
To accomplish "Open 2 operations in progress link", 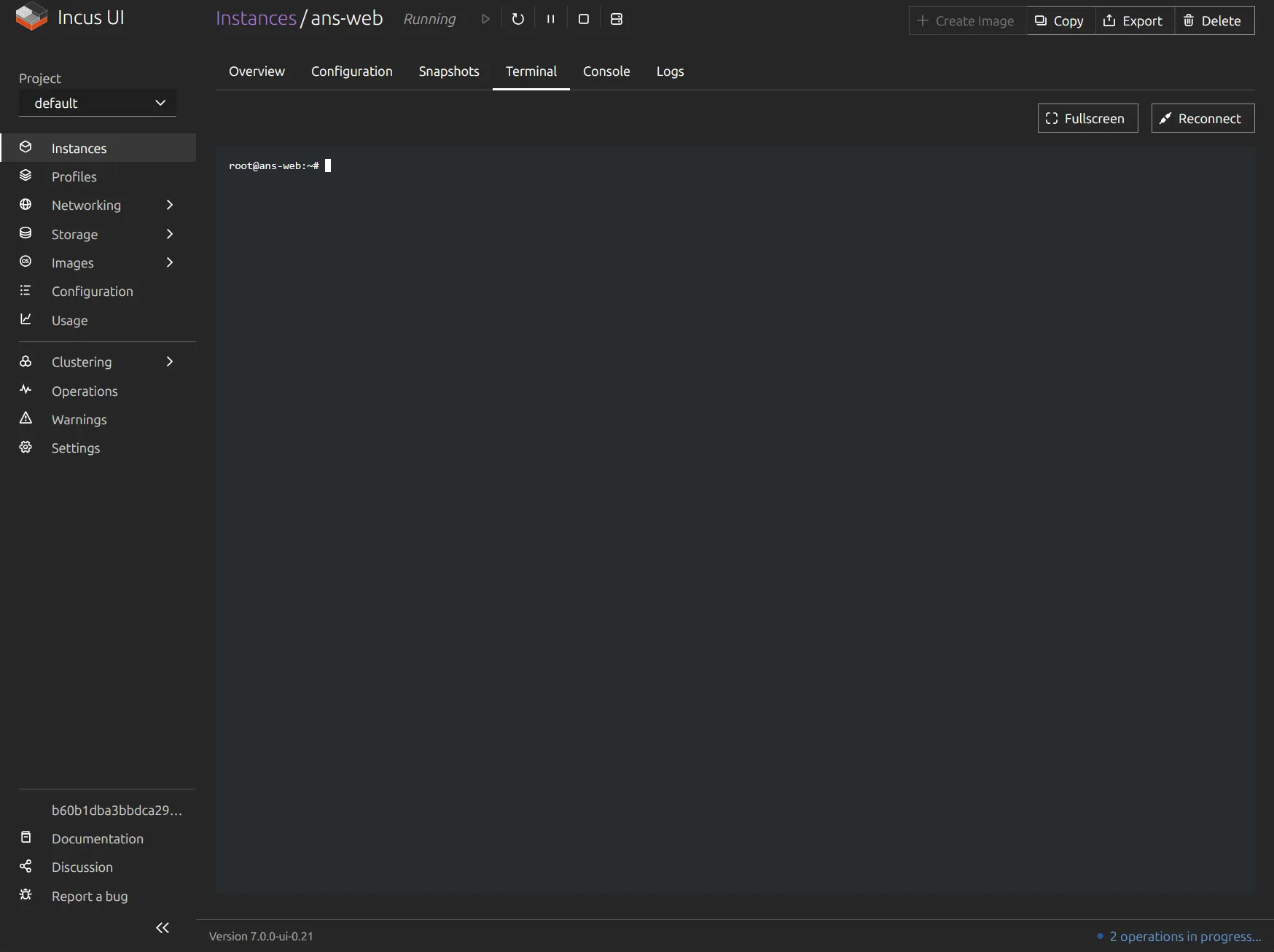I will point(1185,936).
